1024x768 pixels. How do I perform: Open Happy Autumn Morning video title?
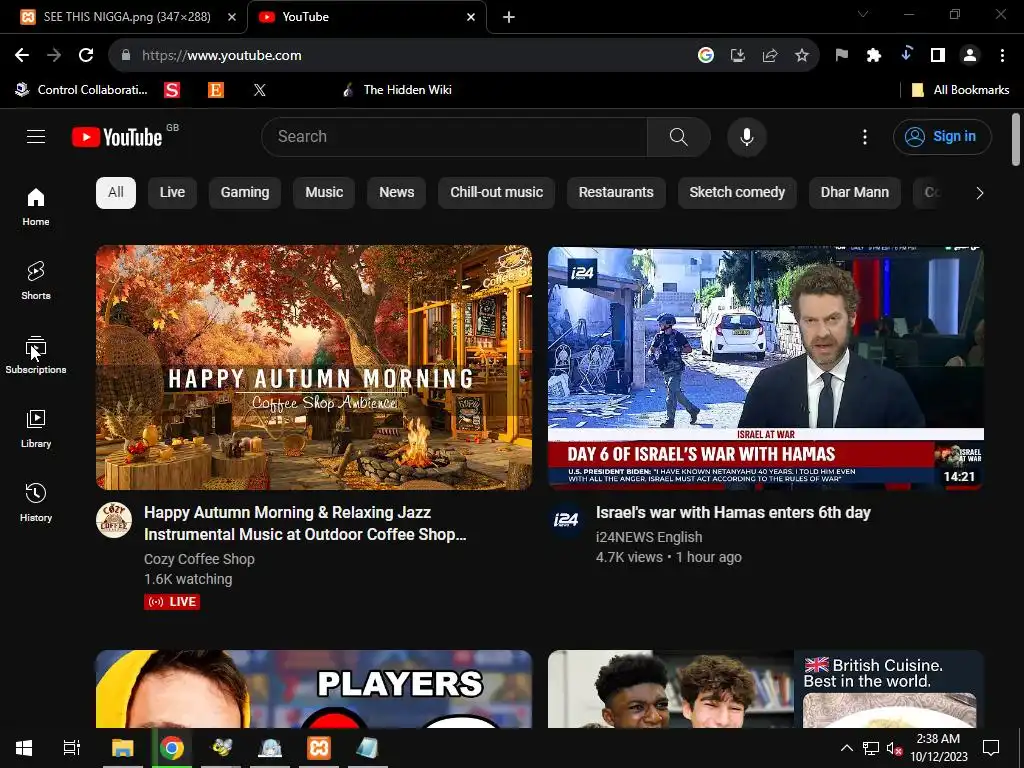click(305, 523)
